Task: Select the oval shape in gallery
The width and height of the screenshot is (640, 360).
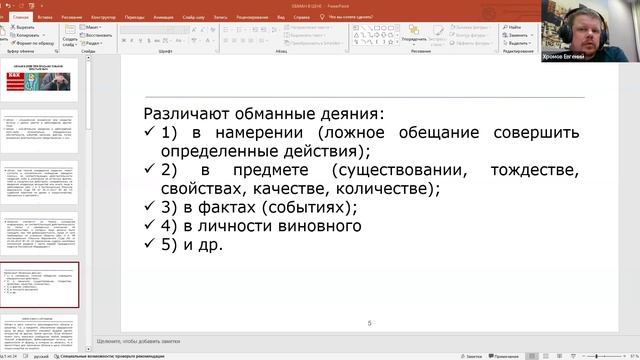Action: (384, 28)
